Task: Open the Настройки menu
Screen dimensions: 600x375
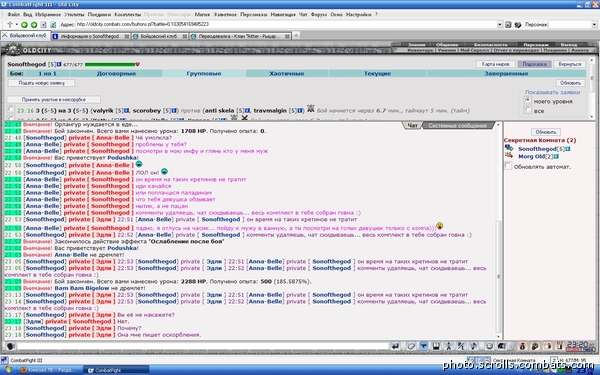Action: 359,14
